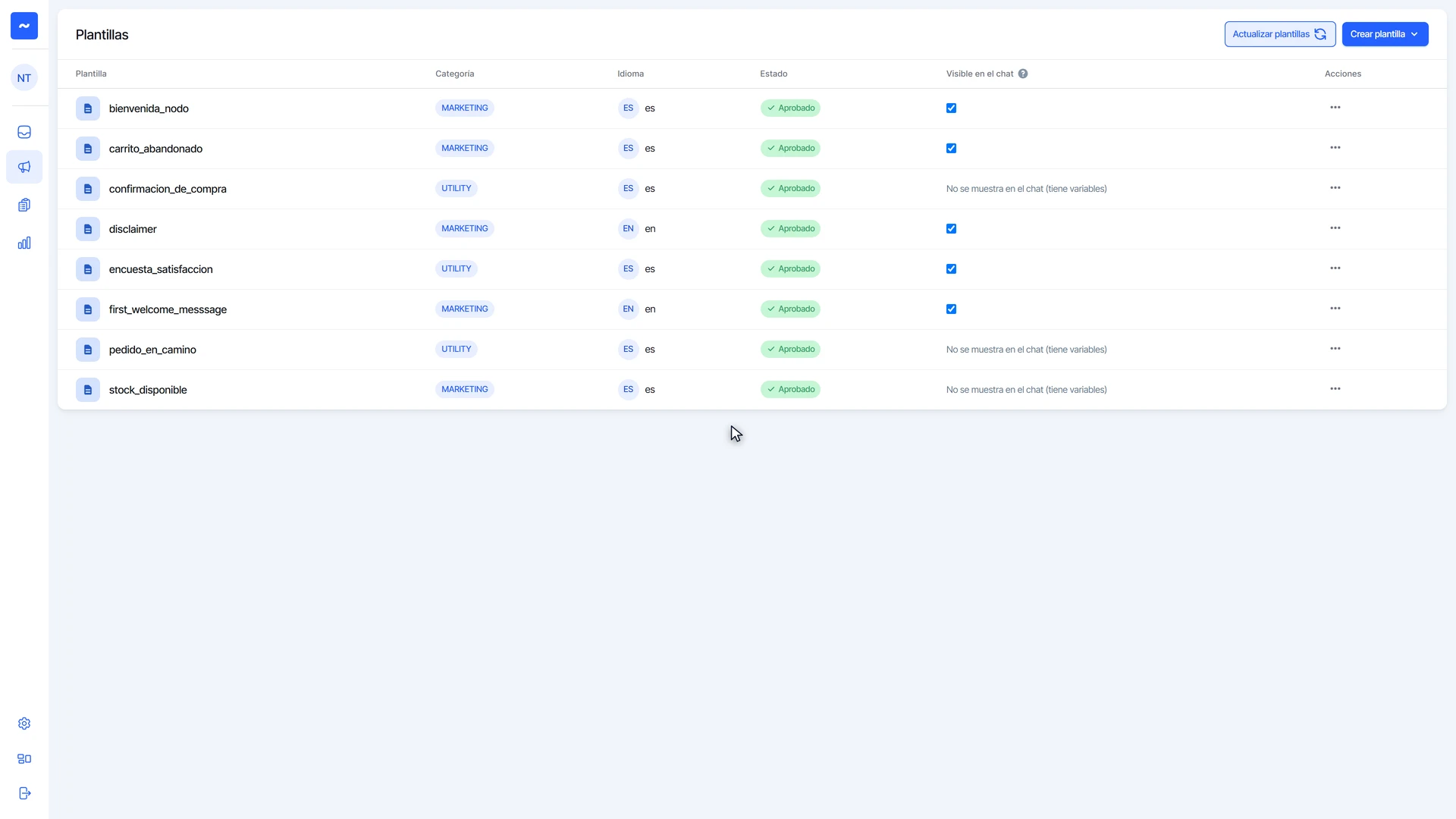Open the bar chart analytics icon

24,243
